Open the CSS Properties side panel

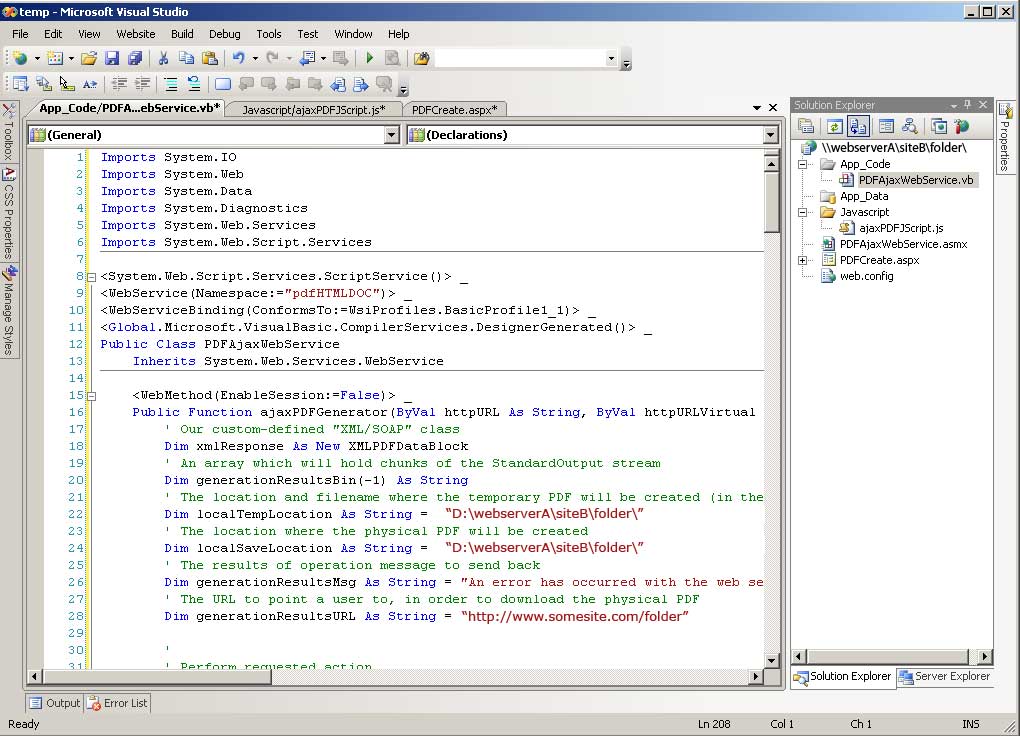tap(8, 213)
